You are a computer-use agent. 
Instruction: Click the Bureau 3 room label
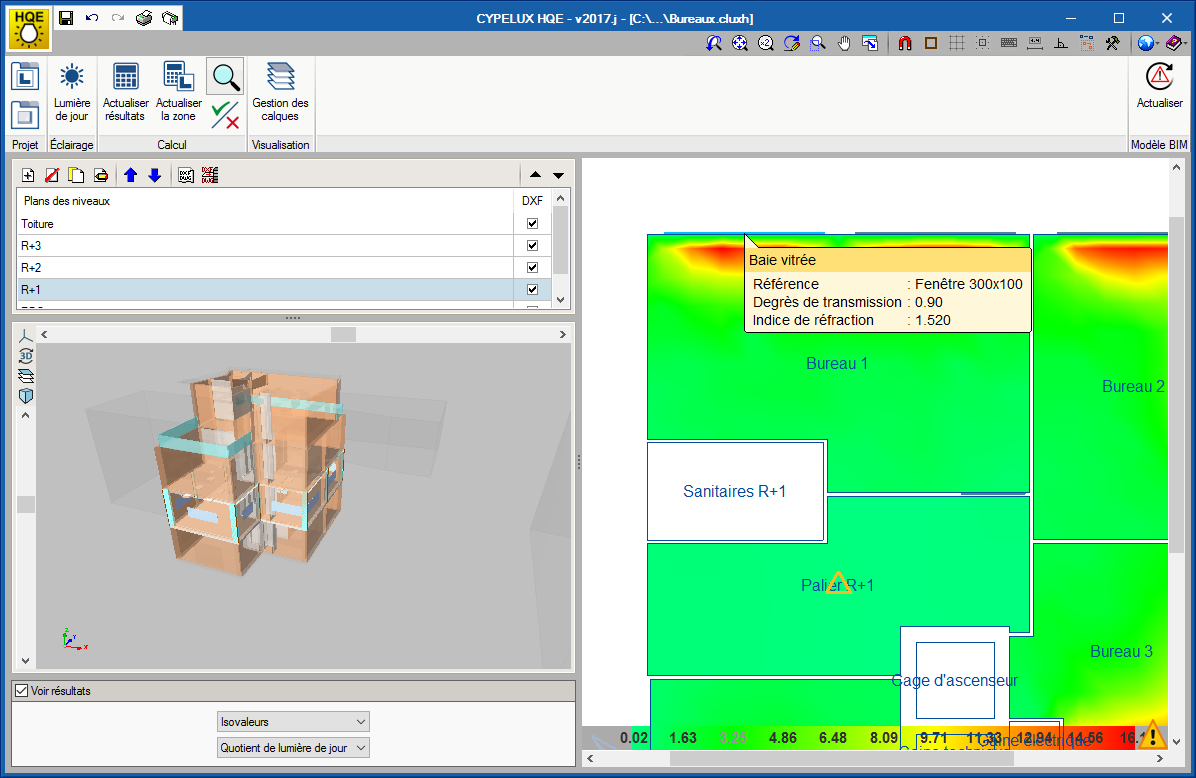(1121, 651)
